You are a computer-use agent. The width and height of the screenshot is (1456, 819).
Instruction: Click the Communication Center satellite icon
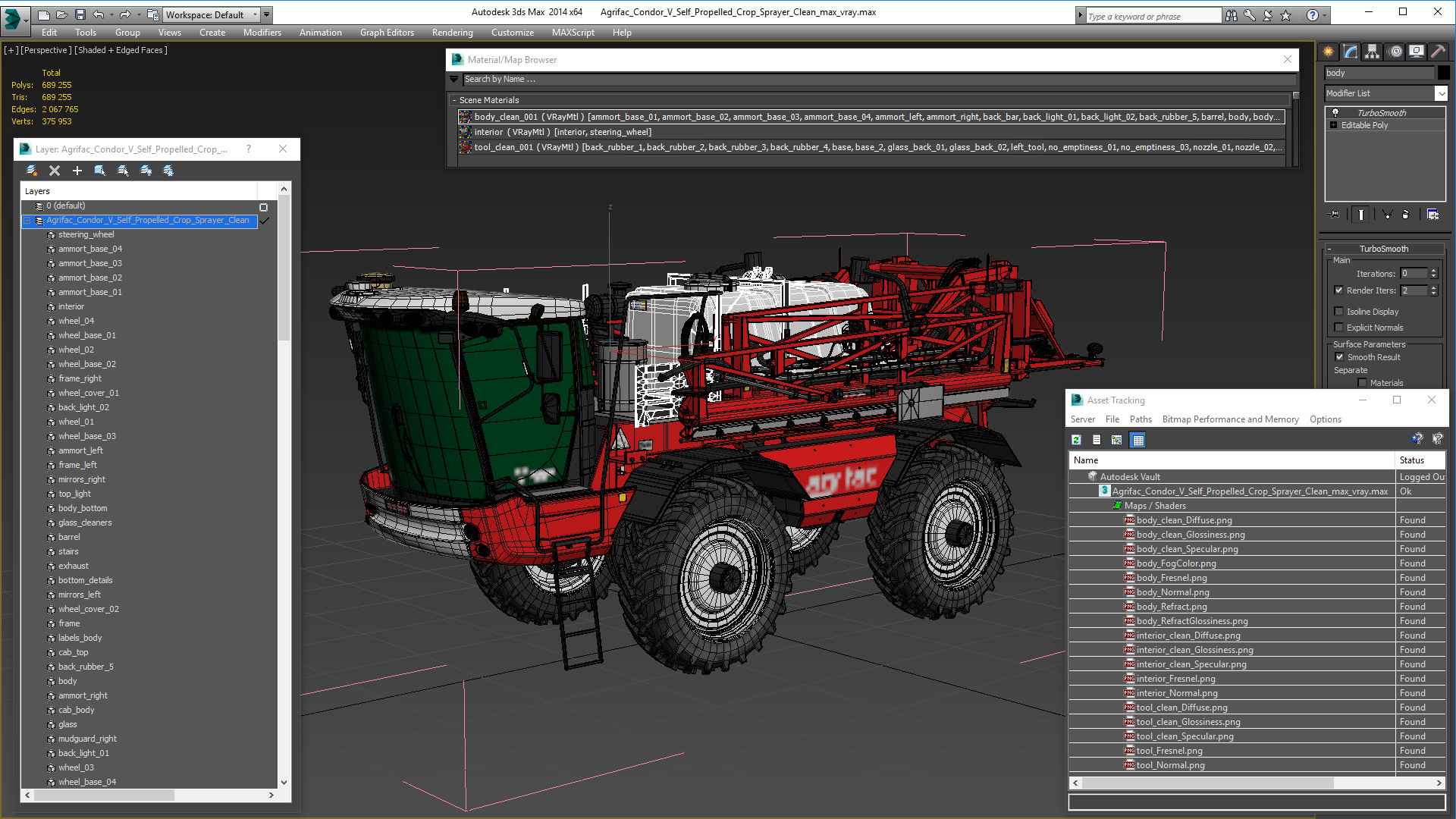coord(1267,15)
